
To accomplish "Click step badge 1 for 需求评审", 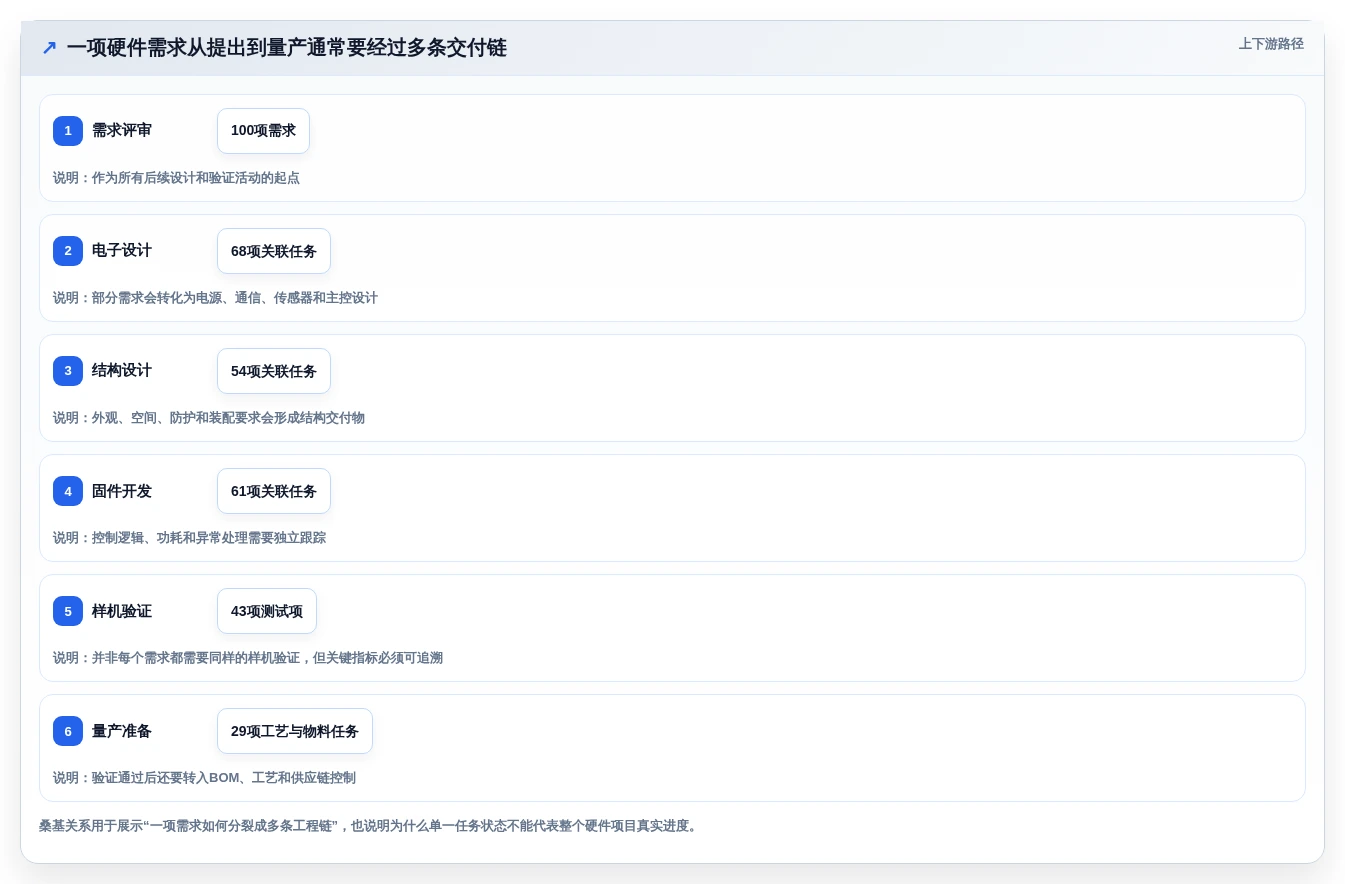I will (68, 131).
